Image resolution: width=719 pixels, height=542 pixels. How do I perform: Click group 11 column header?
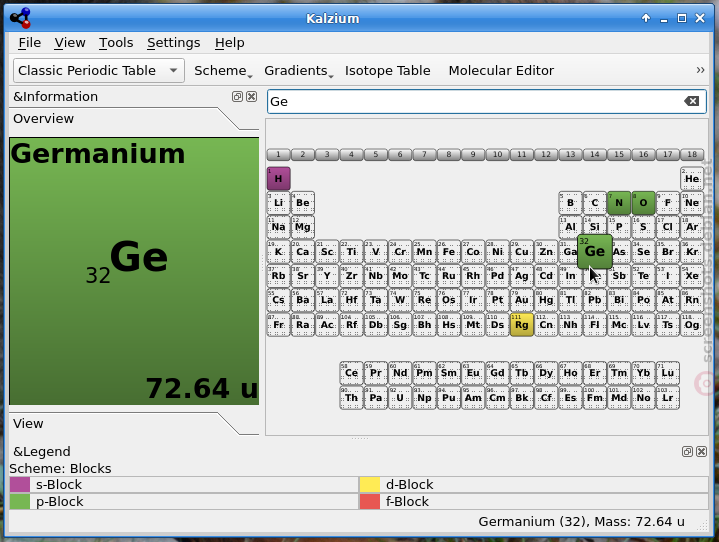pyautogui.click(x=521, y=155)
